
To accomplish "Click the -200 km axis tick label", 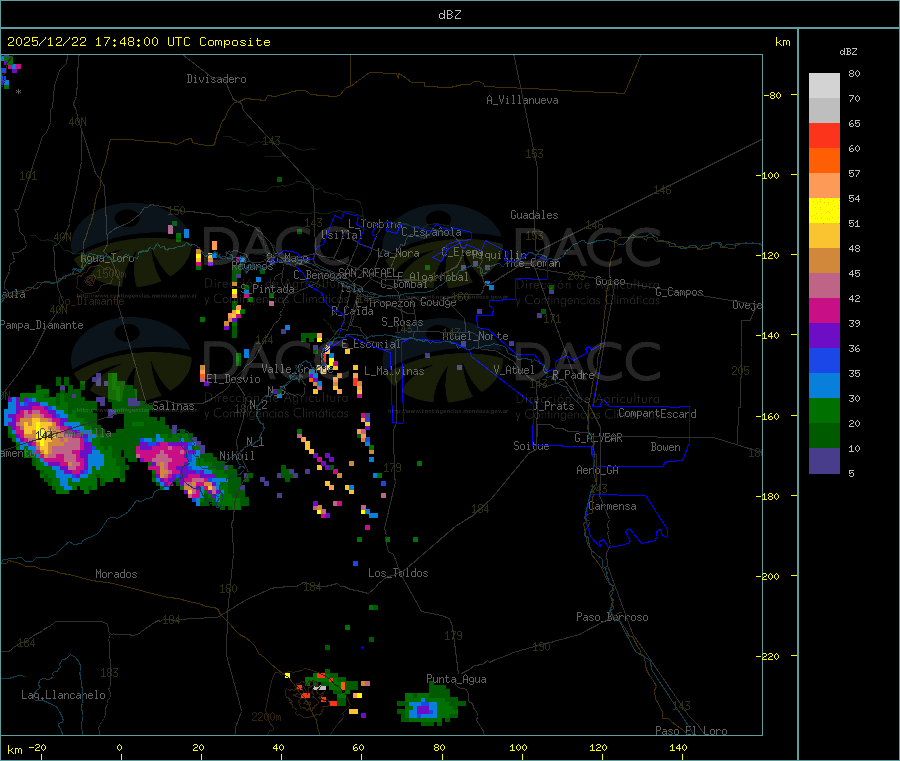I will (770, 576).
